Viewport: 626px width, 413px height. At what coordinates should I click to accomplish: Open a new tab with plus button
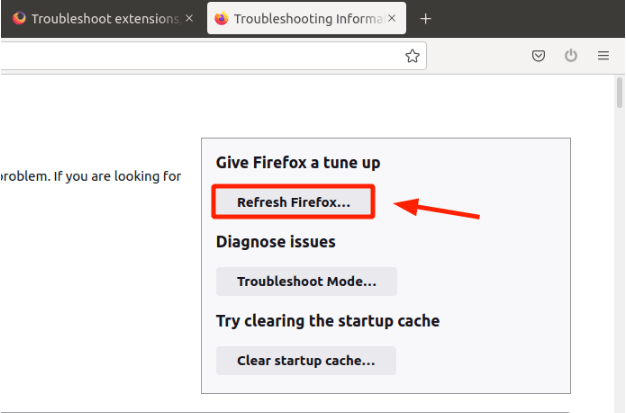click(426, 19)
